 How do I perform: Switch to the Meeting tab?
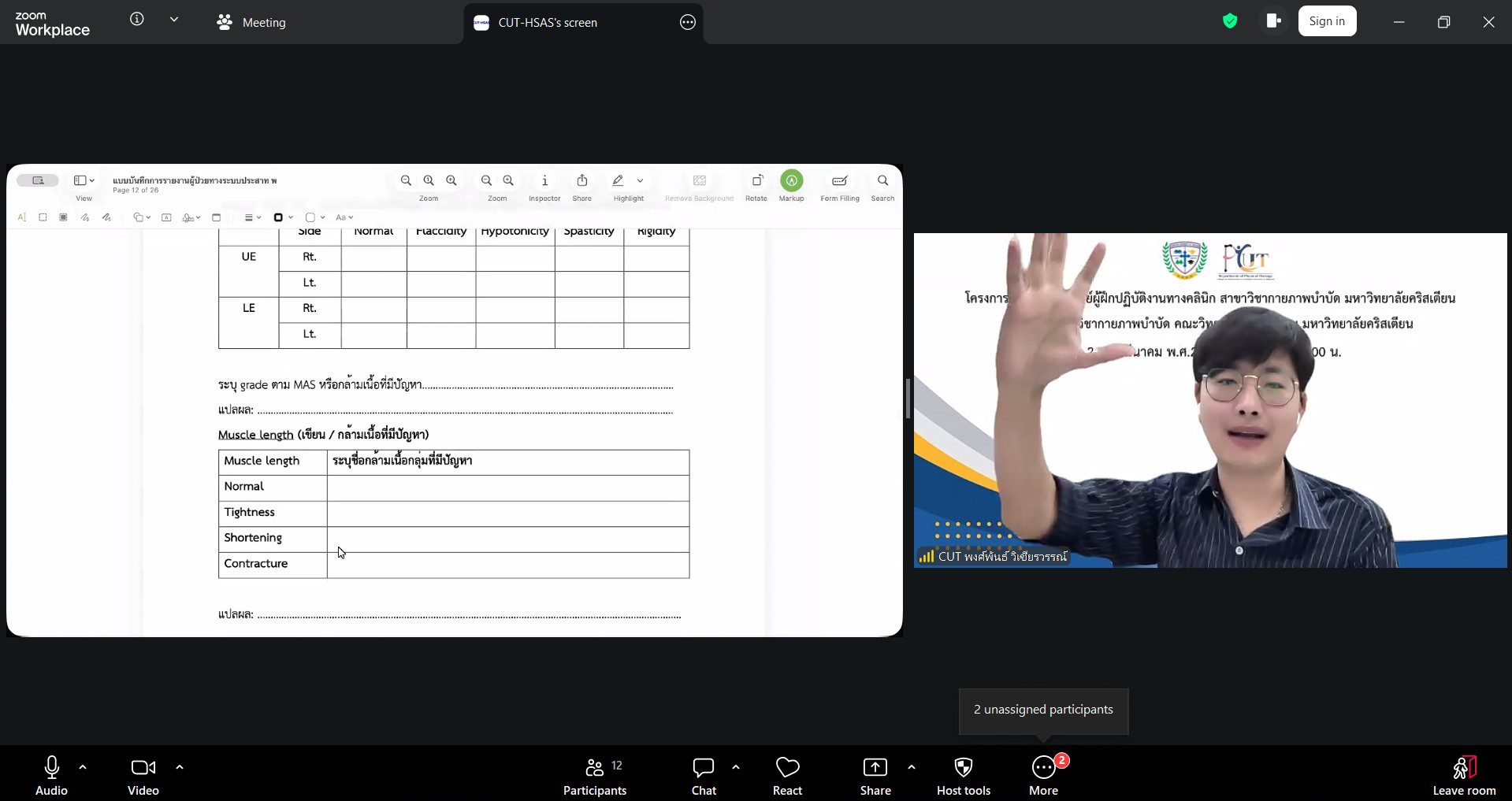(251, 23)
